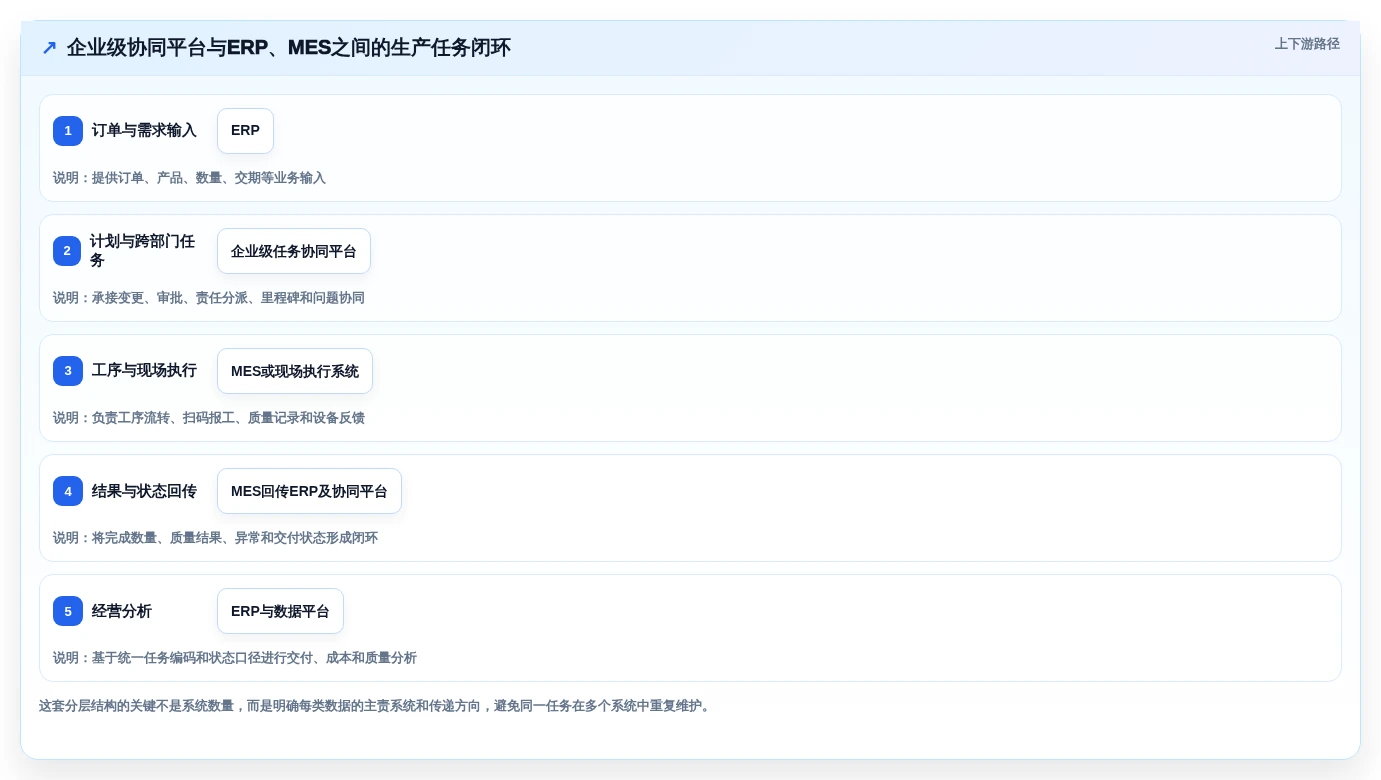Click the step number 1 badge

[x=68, y=131]
